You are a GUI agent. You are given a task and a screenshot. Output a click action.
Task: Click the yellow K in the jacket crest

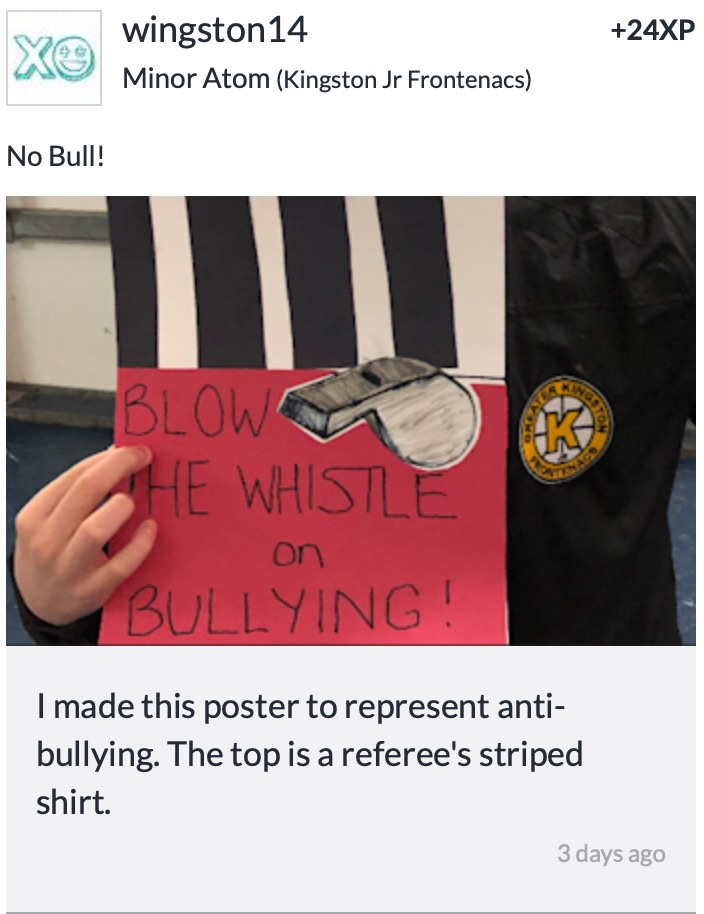point(564,430)
